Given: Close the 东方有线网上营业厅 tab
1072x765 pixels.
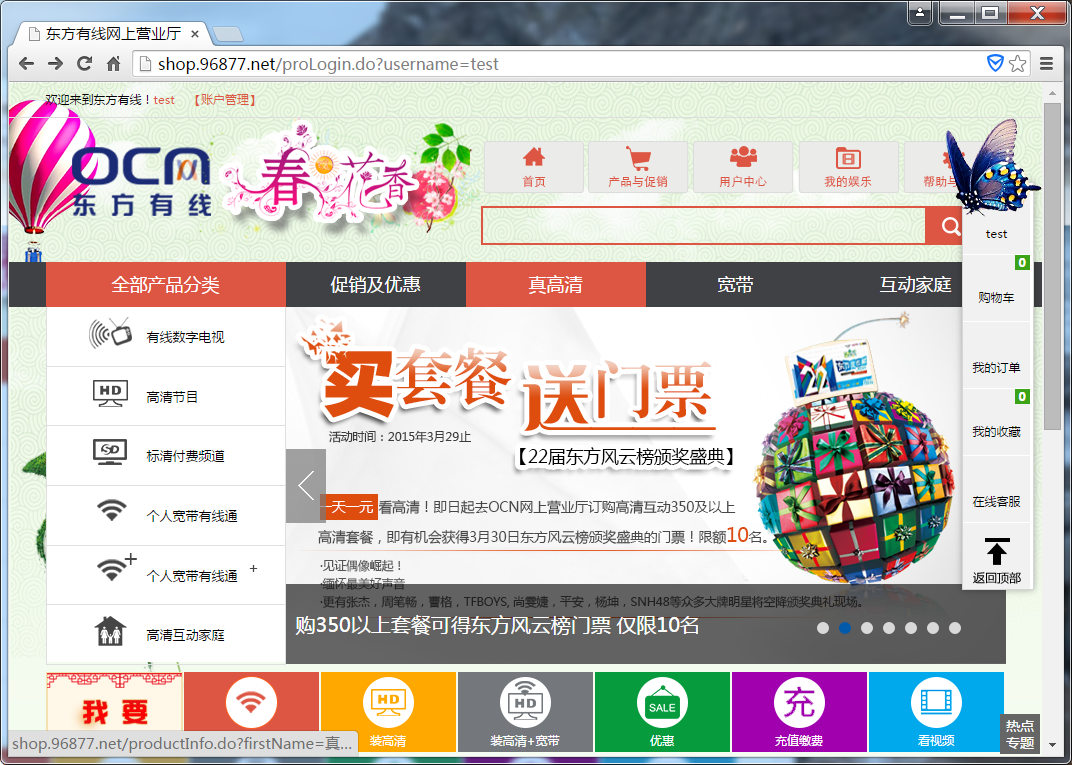Looking at the screenshot, I should (195, 33).
